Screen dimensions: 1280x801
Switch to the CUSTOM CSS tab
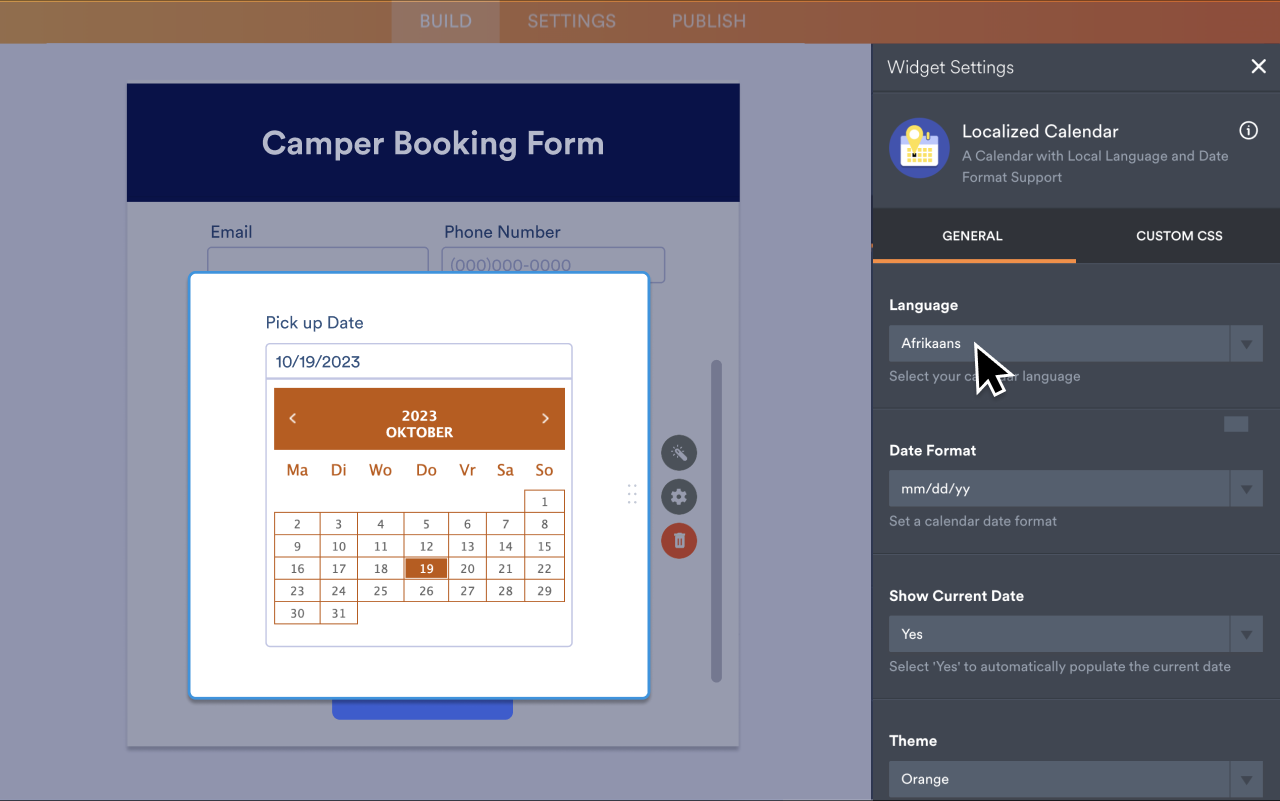(1178, 235)
